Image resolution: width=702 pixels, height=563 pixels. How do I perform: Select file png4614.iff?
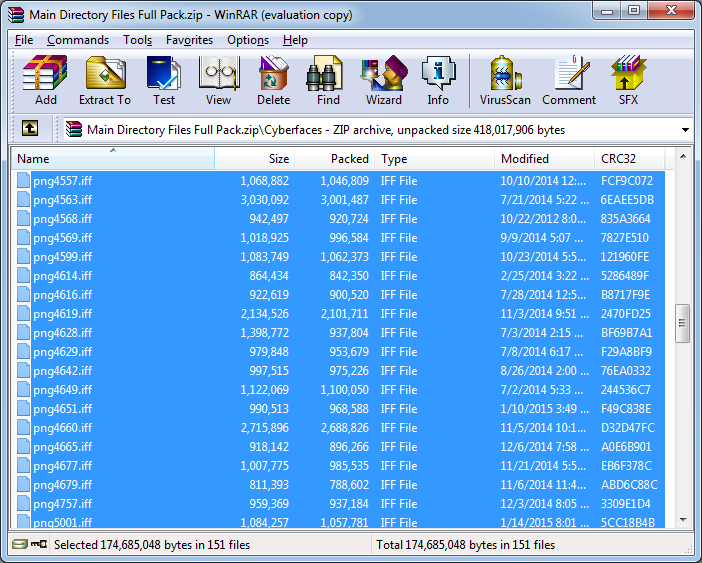click(x=338, y=276)
